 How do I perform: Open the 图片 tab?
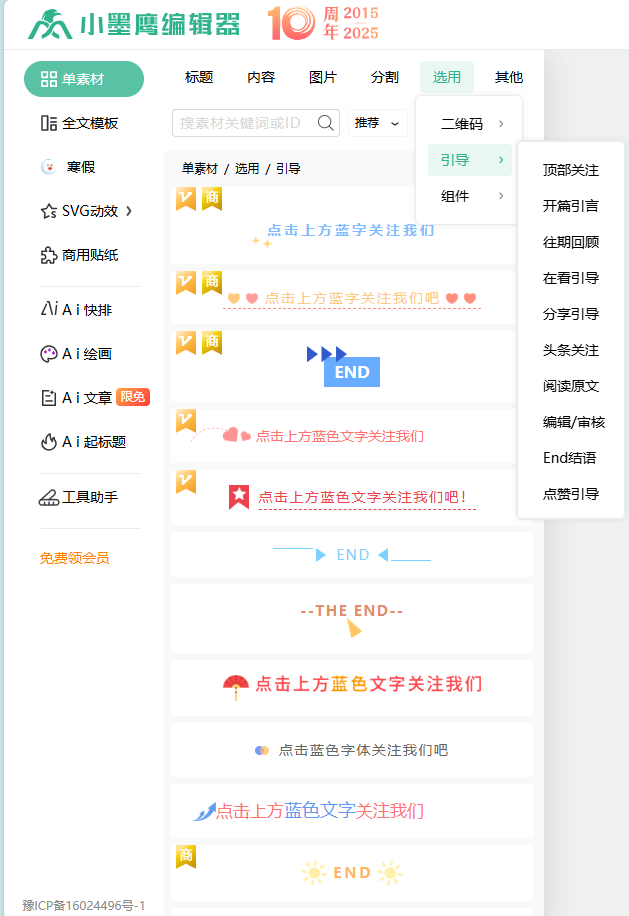click(322, 77)
